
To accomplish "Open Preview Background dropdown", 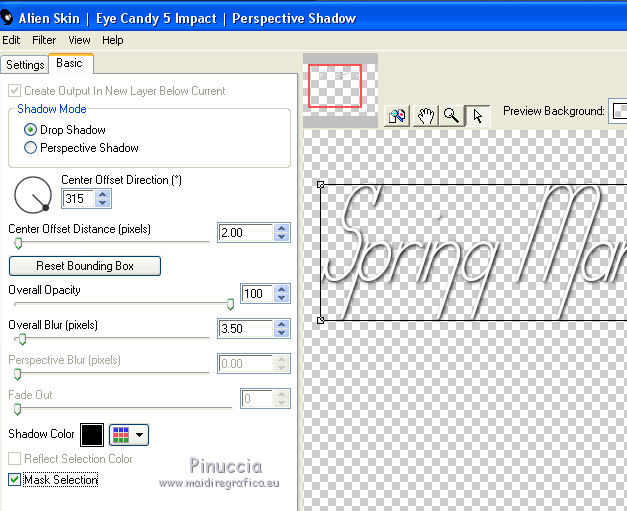I will pos(618,111).
